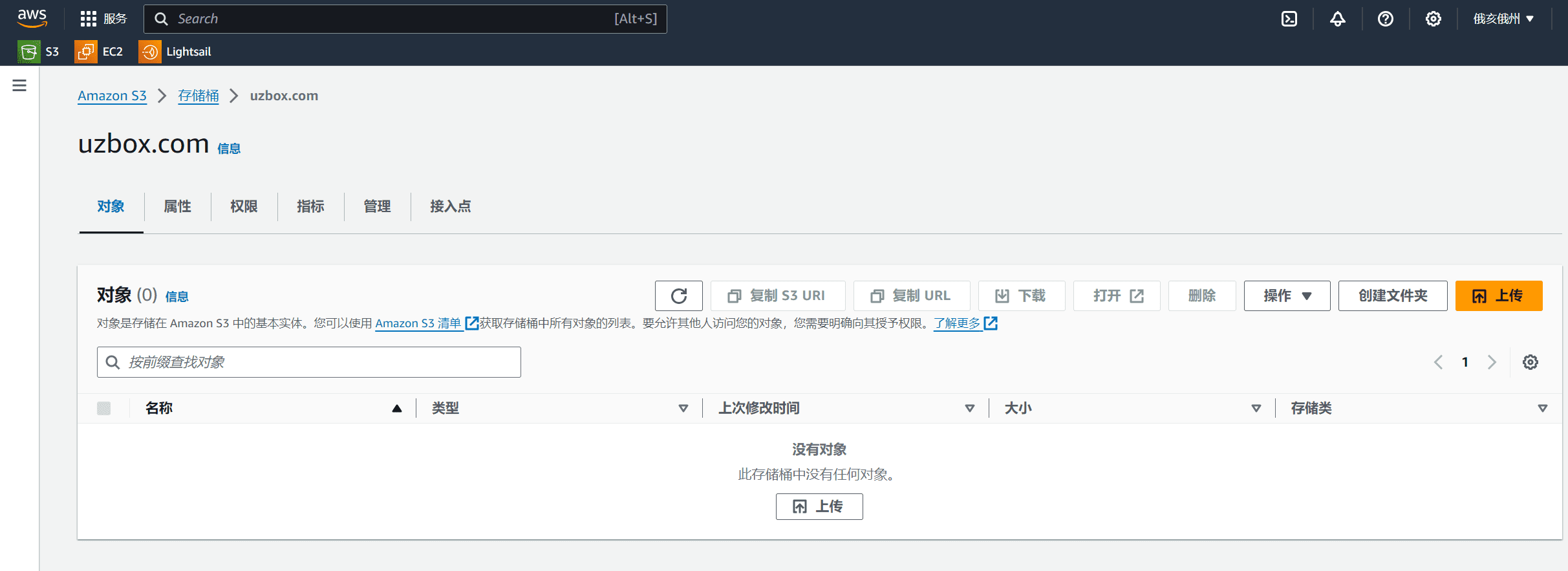Go to previous page of objects
This screenshot has height=571, width=1568.
pos(1438,362)
